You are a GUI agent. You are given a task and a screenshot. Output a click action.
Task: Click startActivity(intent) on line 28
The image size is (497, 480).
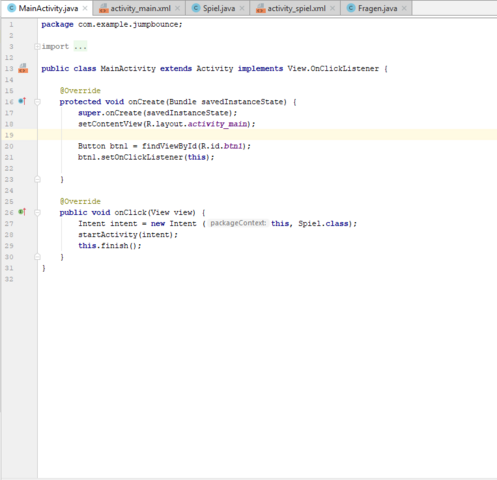coord(126,235)
